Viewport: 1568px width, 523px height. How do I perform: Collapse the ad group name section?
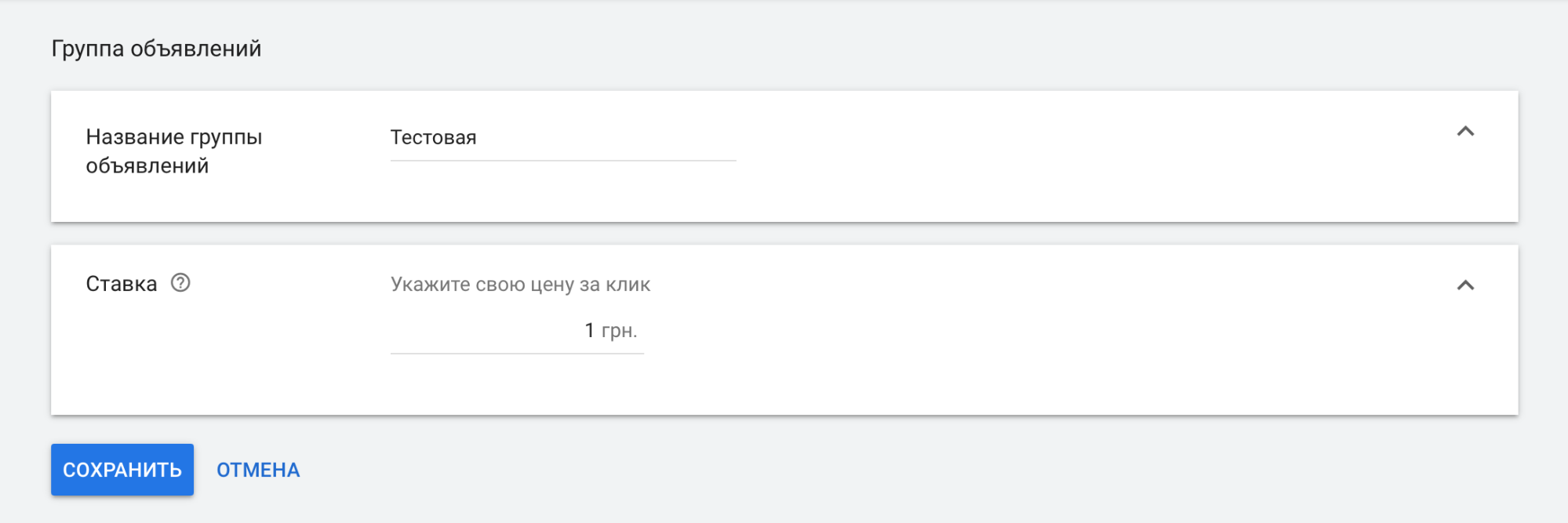point(1464,132)
